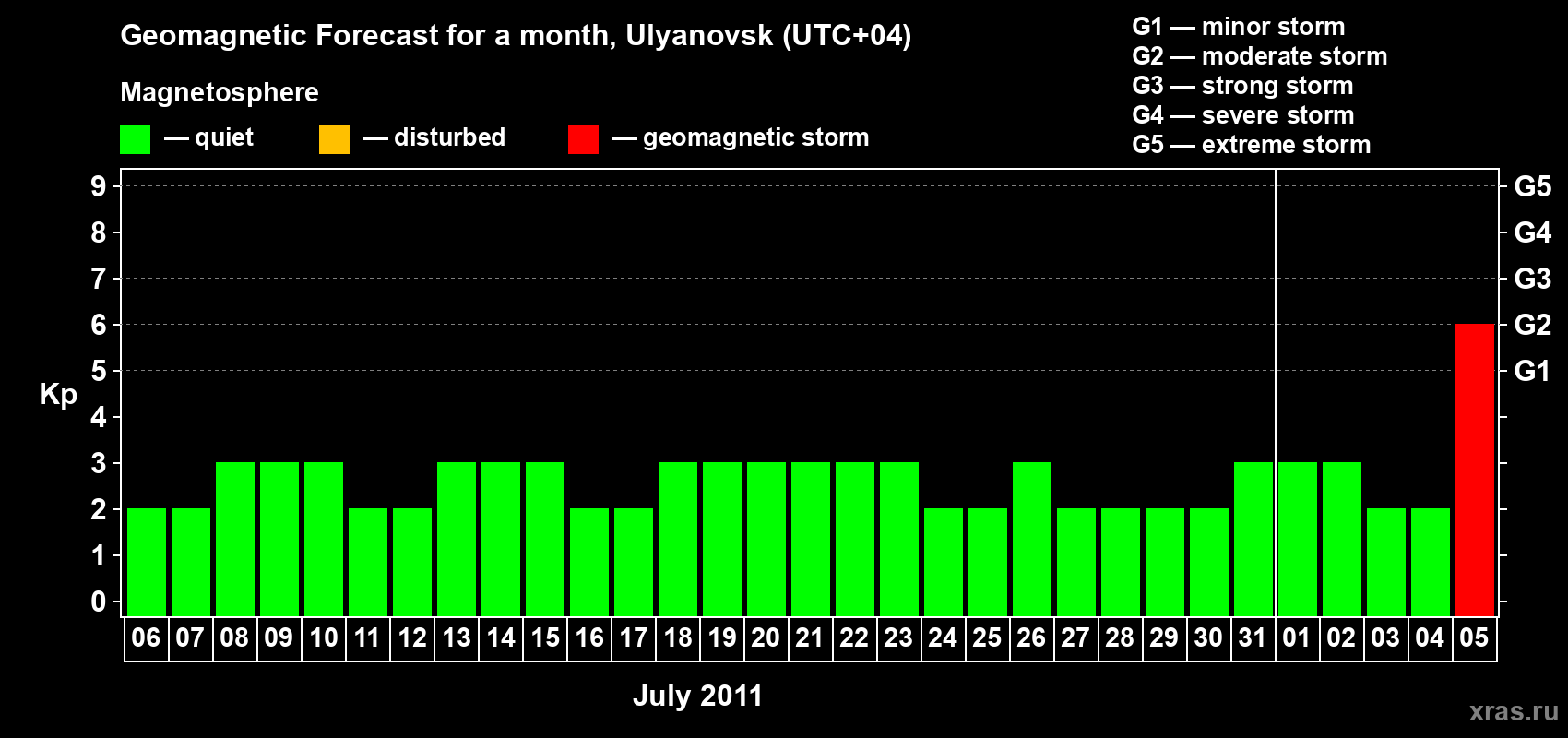
Task: Select the green bar above day 20
Action: pos(766,539)
